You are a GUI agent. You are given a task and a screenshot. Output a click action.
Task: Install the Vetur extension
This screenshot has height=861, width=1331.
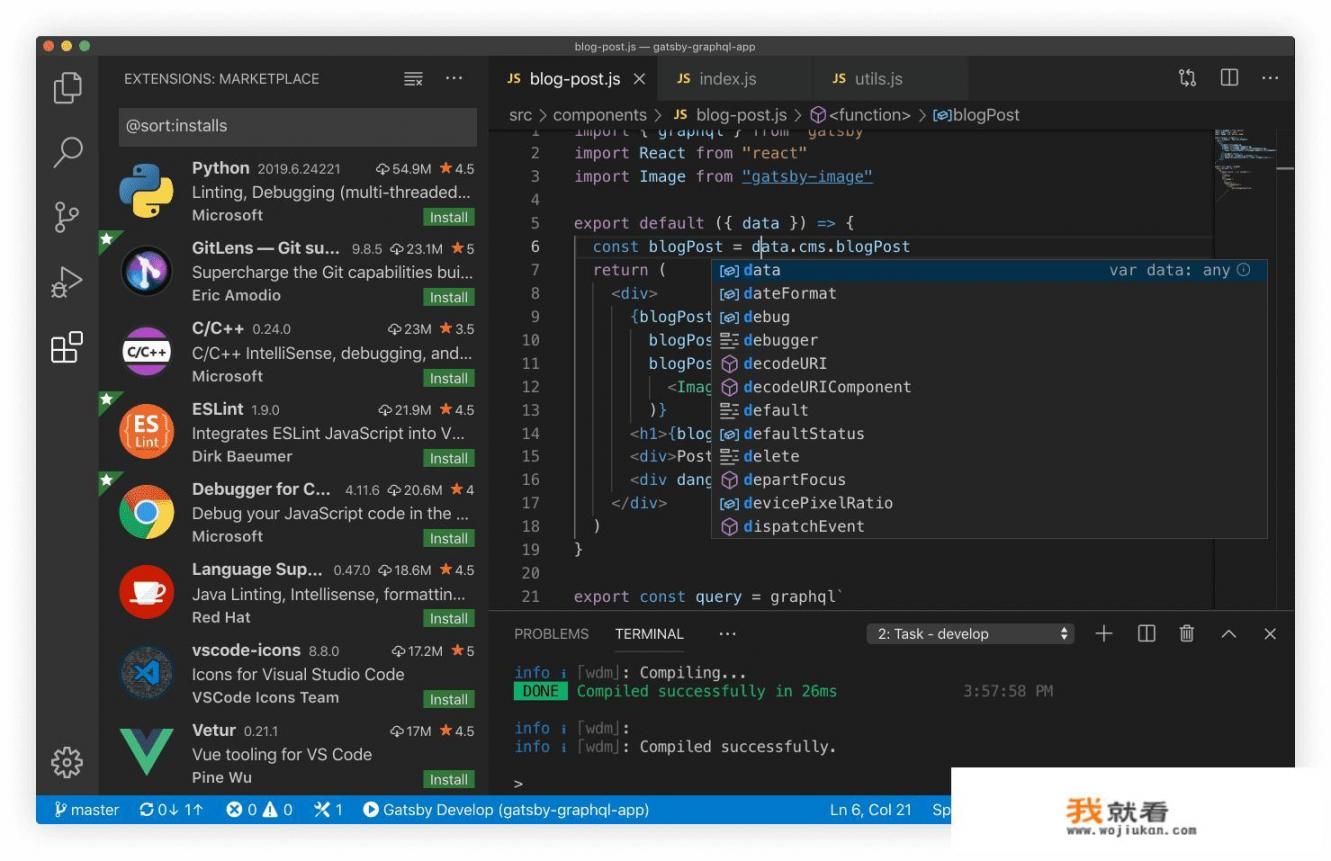[x=449, y=779]
